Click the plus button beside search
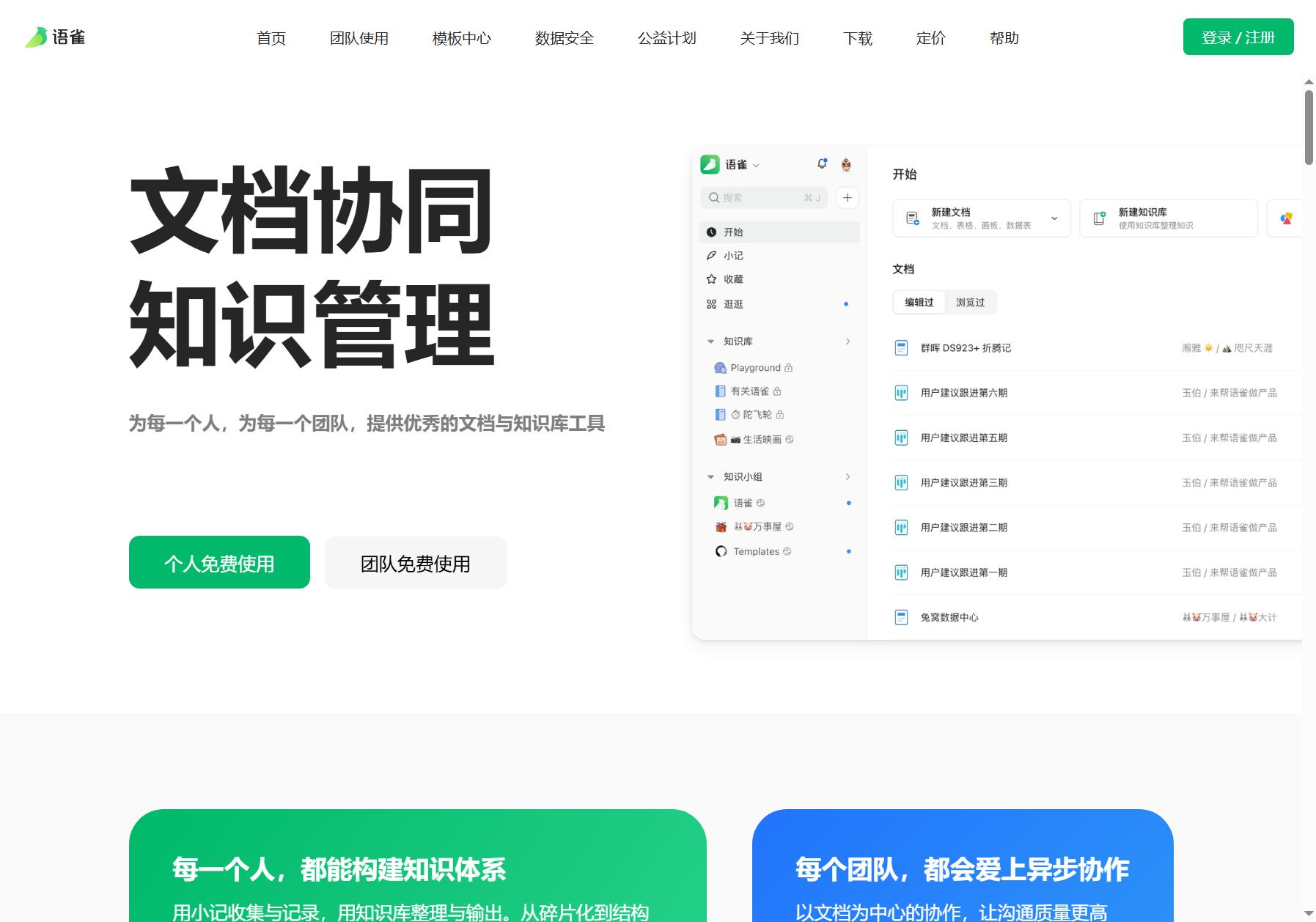This screenshot has height=922, width=1316. (848, 198)
